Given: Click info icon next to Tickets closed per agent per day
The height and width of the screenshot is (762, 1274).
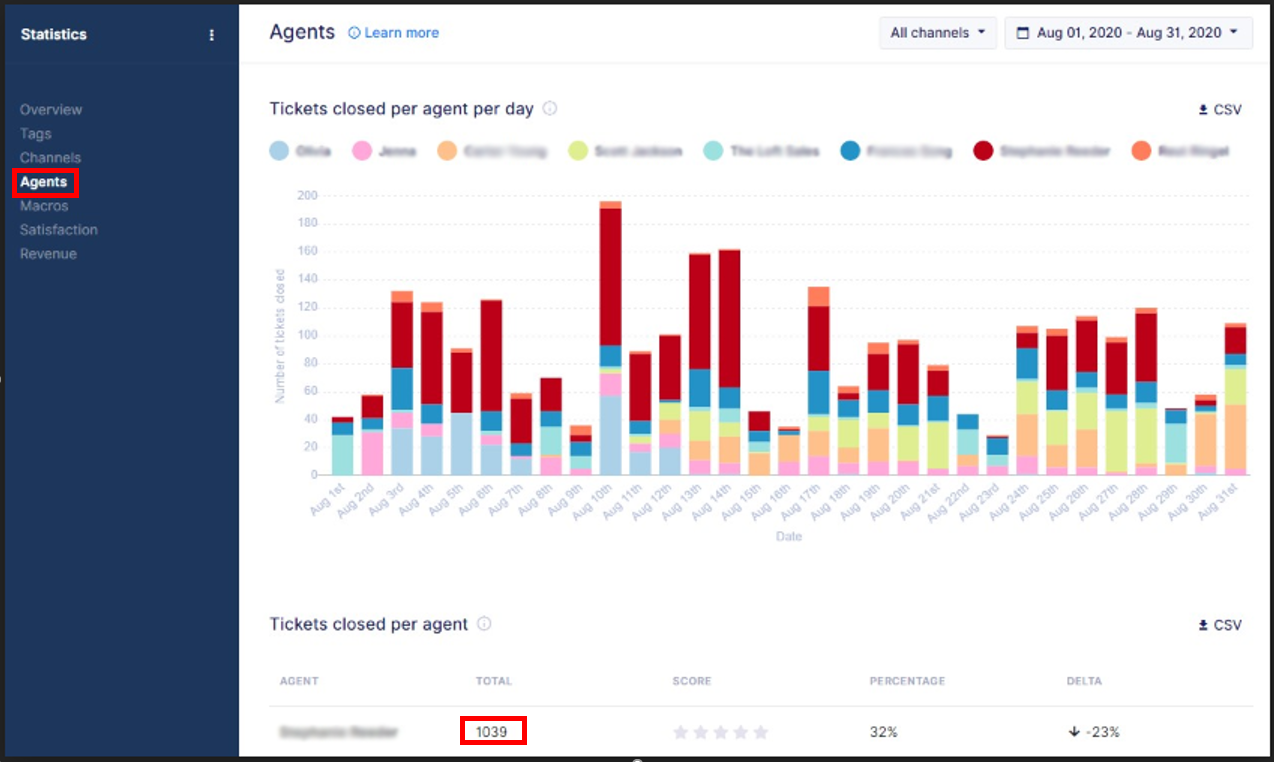Looking at the screenshot, I should click(549, 109).
